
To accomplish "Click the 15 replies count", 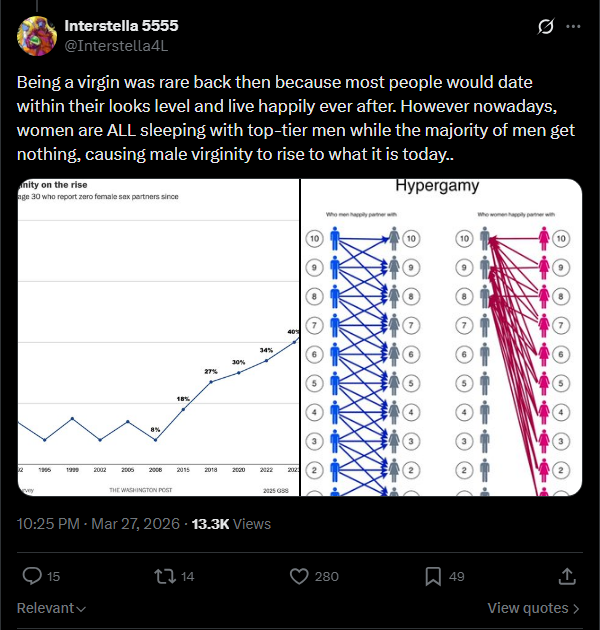I will 53,577.
